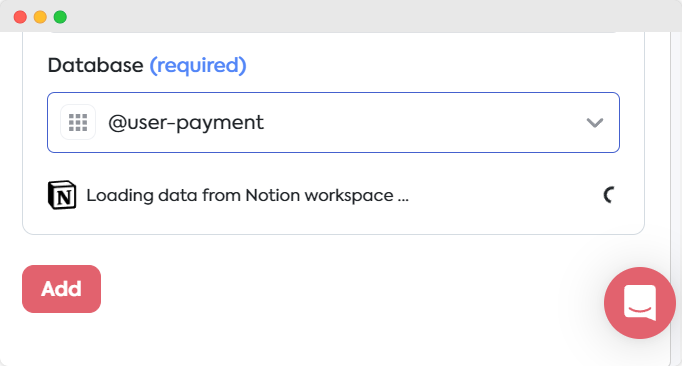Image resolution: width=682 pixels, height=366 pixels.
Task: Open the @user-payment database selector
Action: coord(333,122)
